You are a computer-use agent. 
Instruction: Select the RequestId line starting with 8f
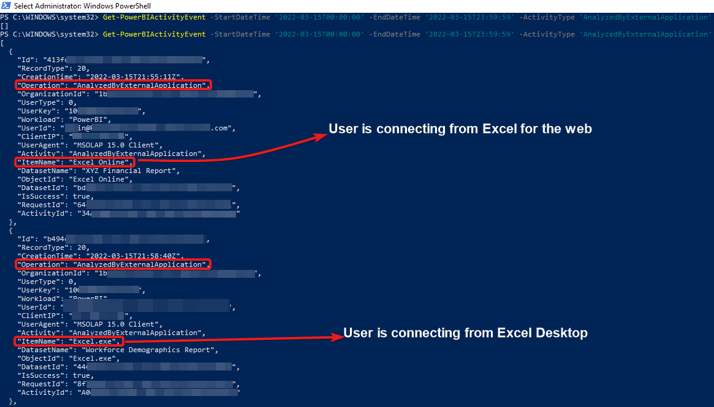[x=128, y=384]
